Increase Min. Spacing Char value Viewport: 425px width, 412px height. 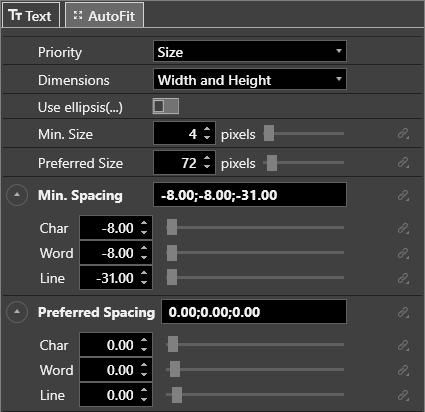[144, 224]
